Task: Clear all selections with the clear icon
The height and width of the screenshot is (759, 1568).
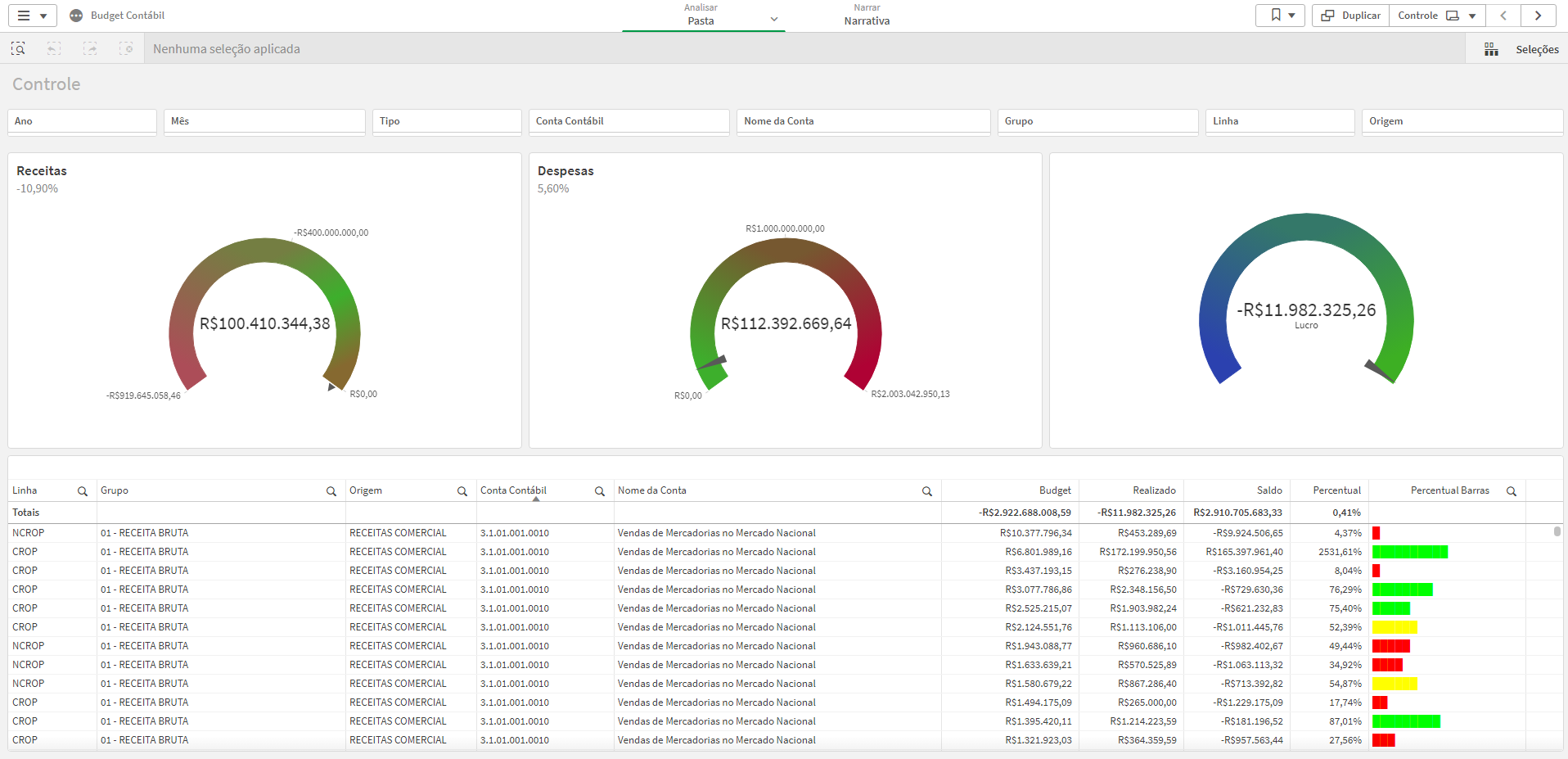Action: (x=127, y=48)
